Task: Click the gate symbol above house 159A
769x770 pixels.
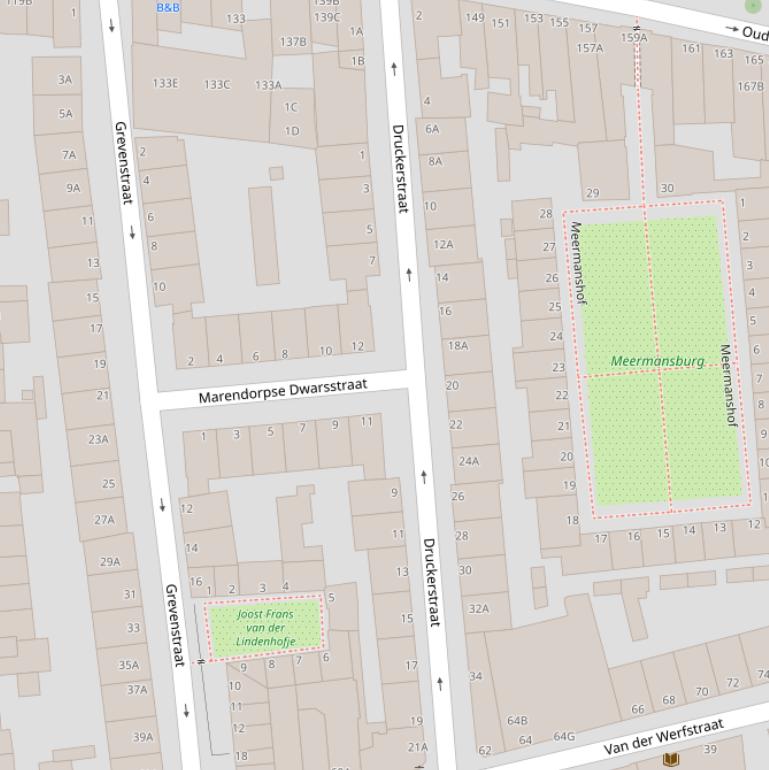Action: point(636,26)
